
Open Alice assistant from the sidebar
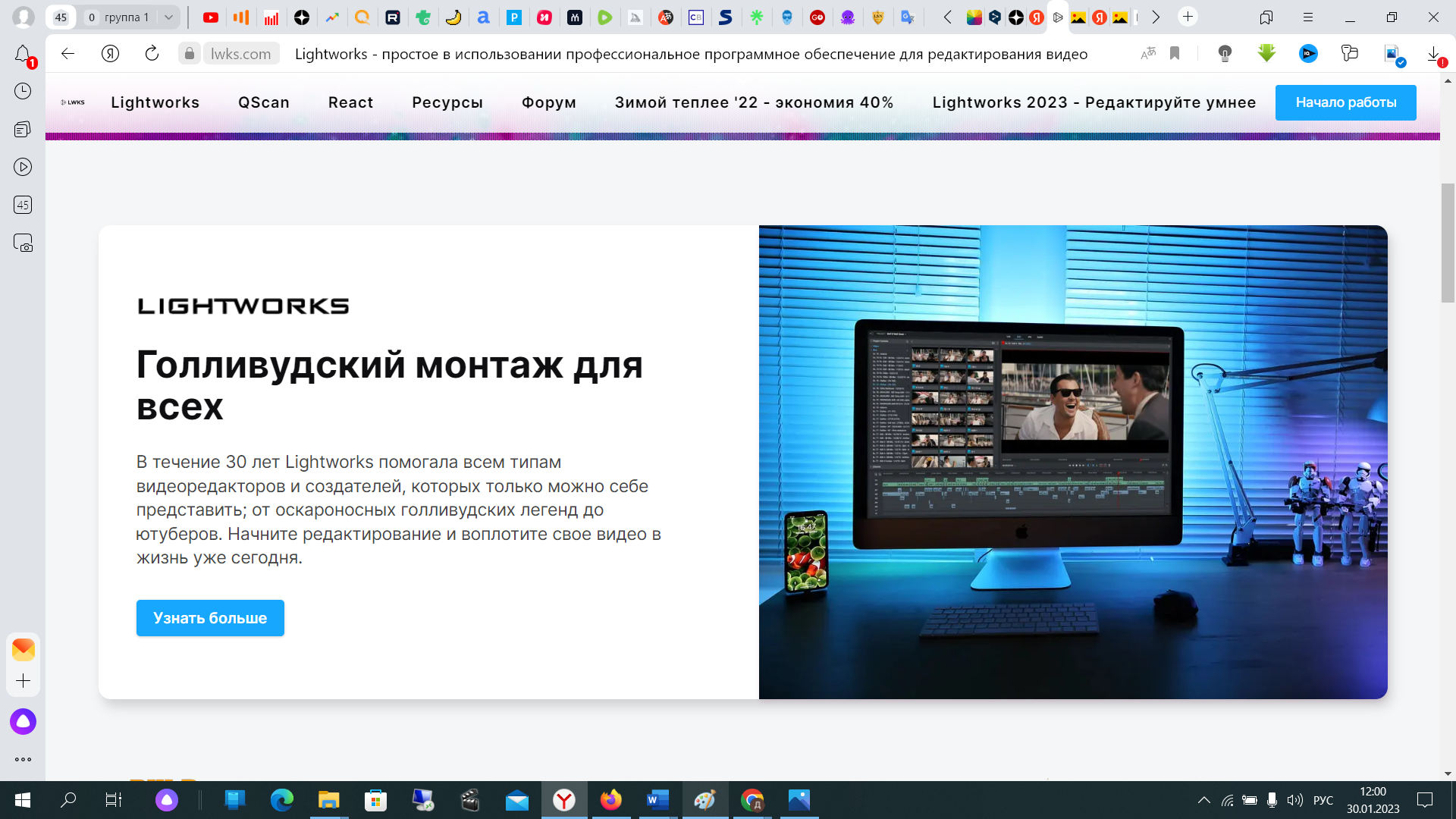23,722
